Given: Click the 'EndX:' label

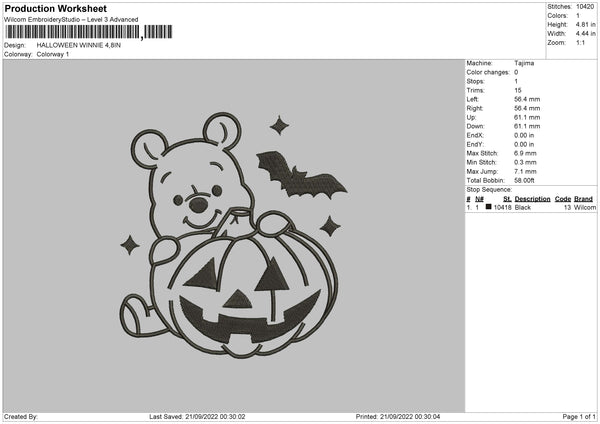Looking at the screenshot, I should click(x=475, y=135).
